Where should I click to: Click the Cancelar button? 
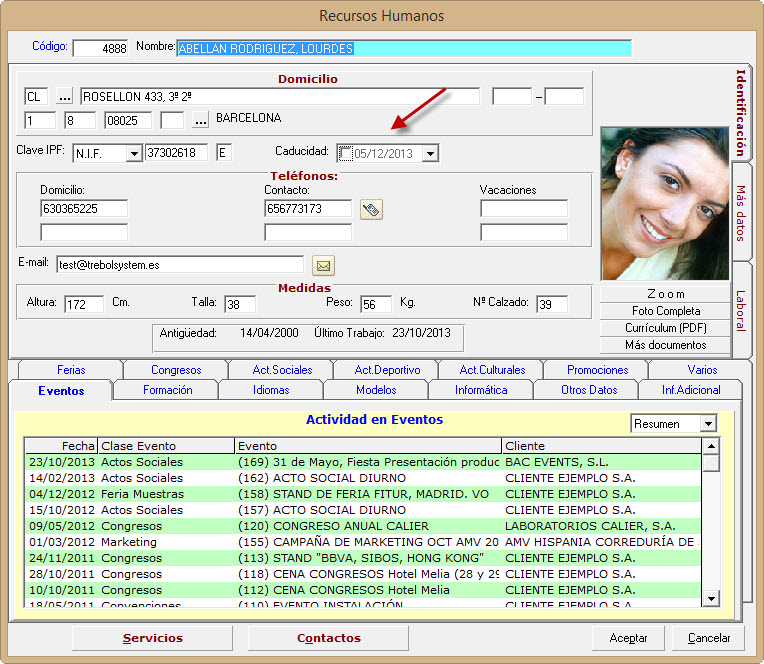coord(708,638)
